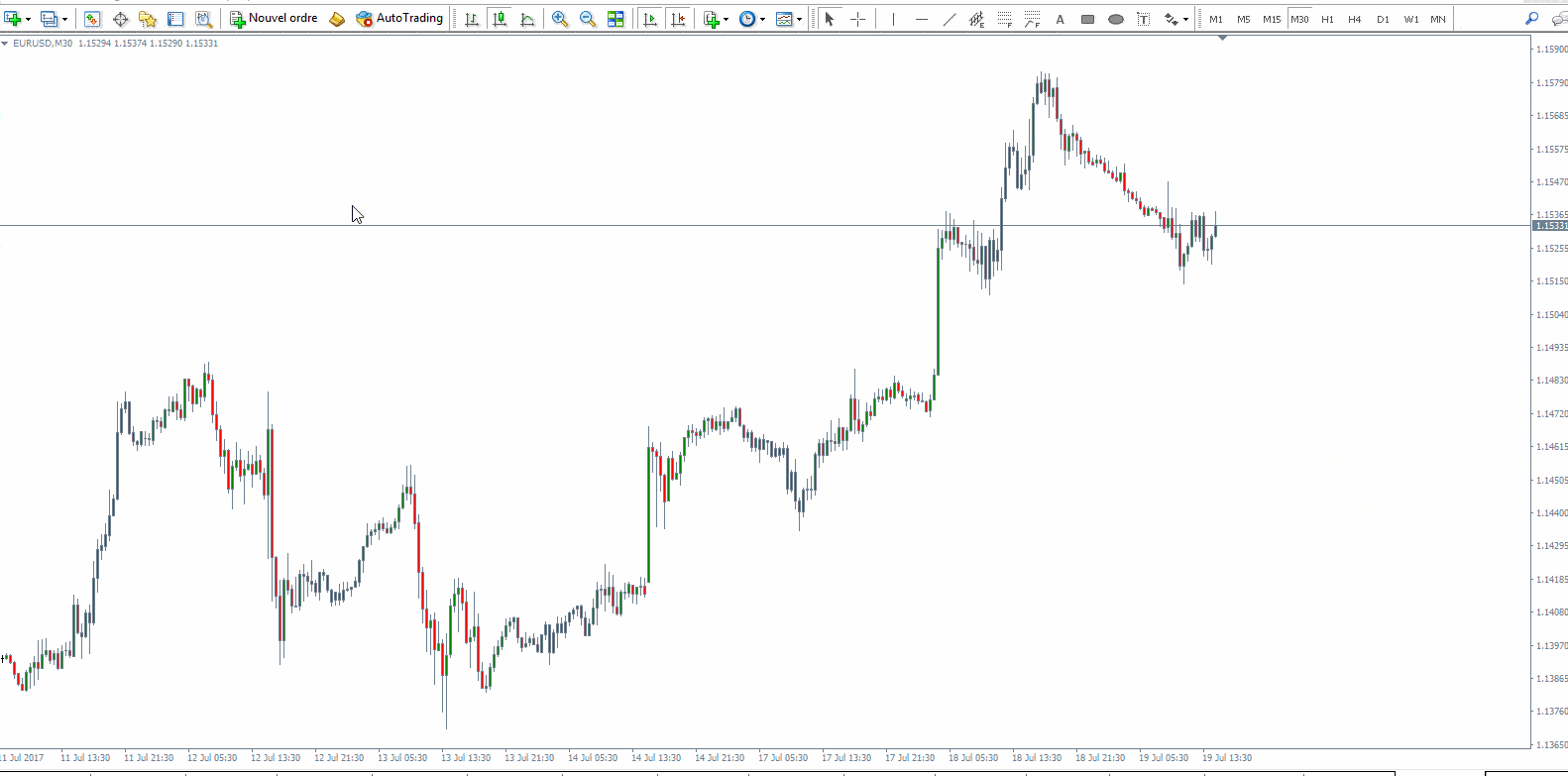Click the 1.15790 price axis label
The height and width of the screenshot is (776, 1568).
click(1551, 82)
